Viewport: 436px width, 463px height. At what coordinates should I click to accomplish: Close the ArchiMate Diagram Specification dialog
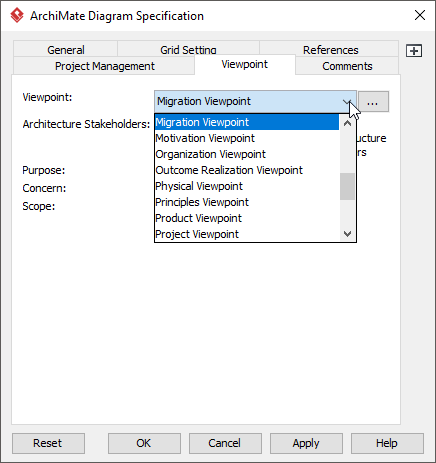[x=420, y=15]
